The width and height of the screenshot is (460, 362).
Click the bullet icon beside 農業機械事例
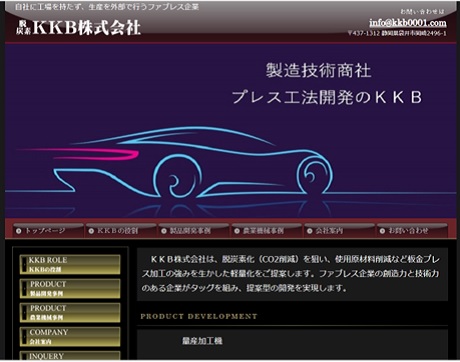tap(237, 231)
